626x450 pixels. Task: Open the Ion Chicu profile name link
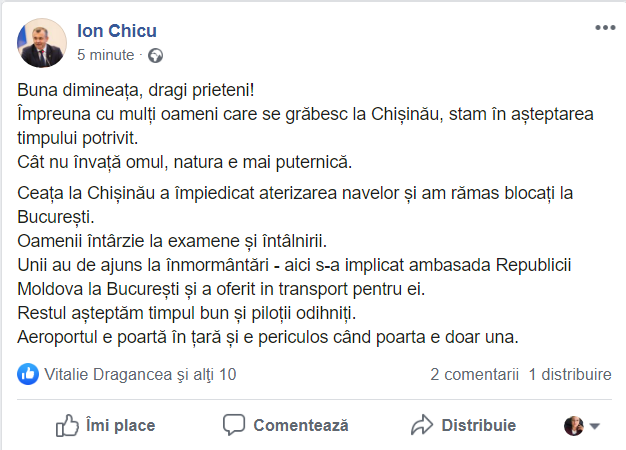[117, 31]
